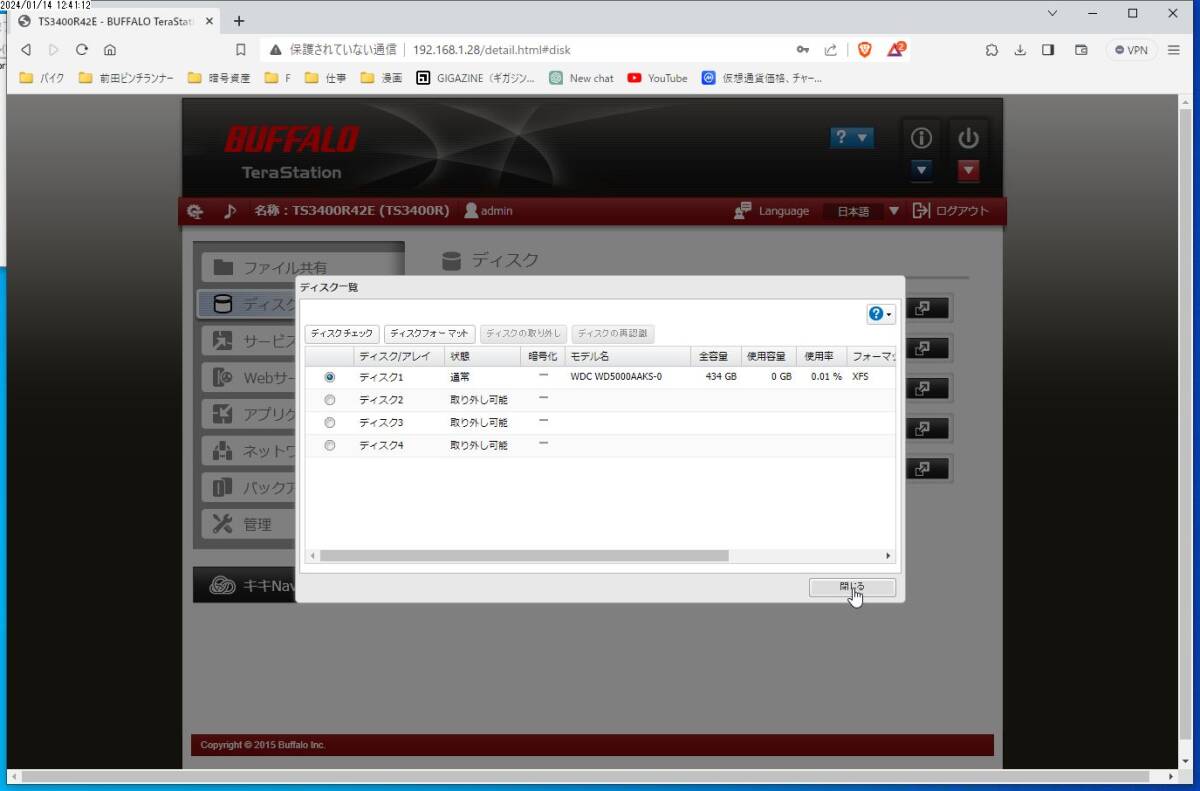This screenshot has height=791, width=1200.
Task: Open the saved passwords key icon
Action: (803, 50)
